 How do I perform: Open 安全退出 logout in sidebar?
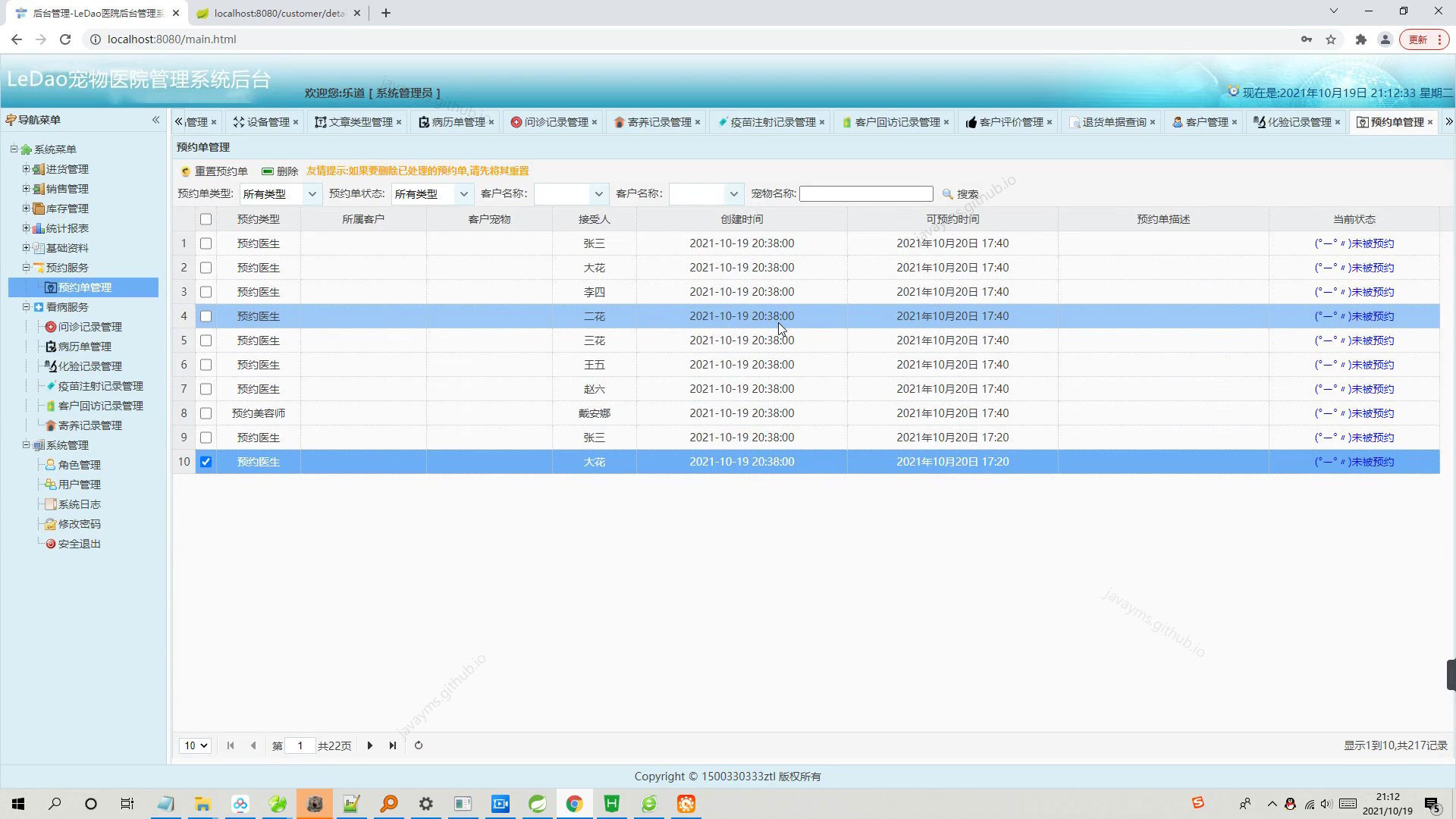pyautogui.click(x=79, y=544)
